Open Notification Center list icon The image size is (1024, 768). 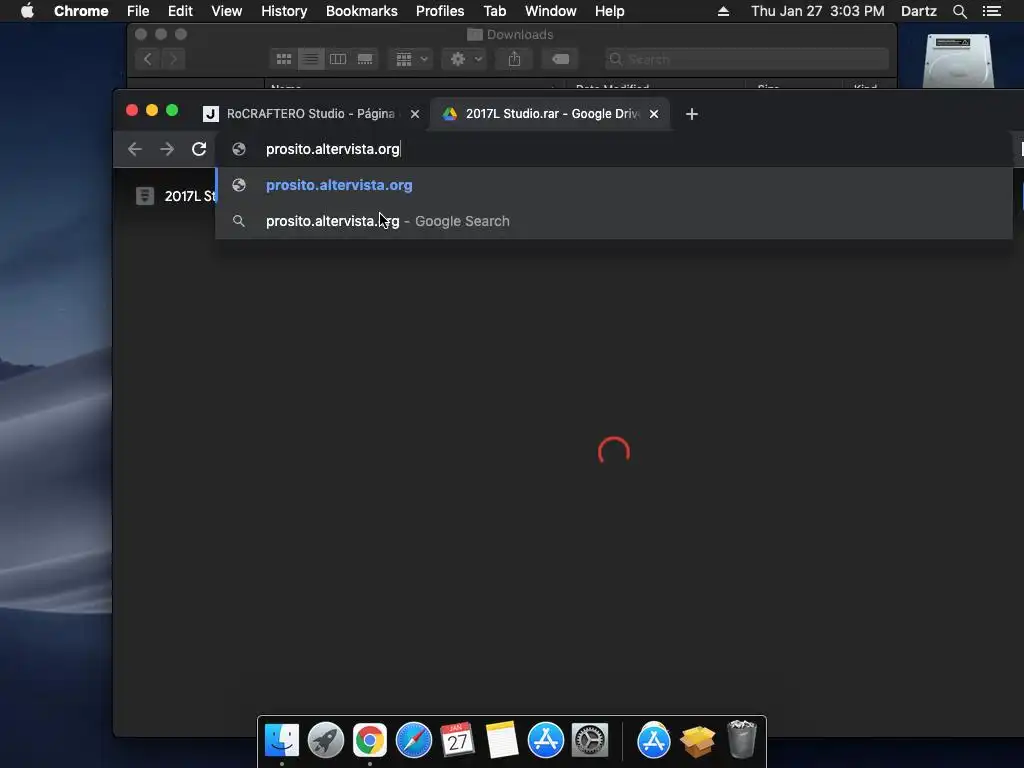point(992,11)
